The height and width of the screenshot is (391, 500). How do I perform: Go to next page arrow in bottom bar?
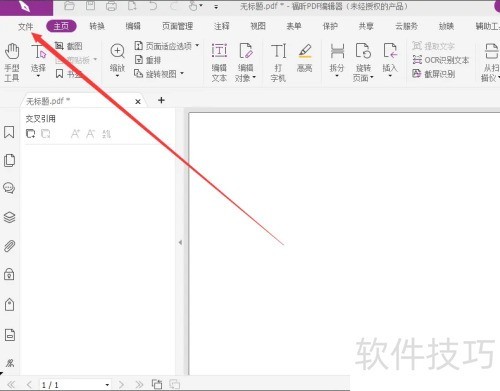click(x=121, y=385)
